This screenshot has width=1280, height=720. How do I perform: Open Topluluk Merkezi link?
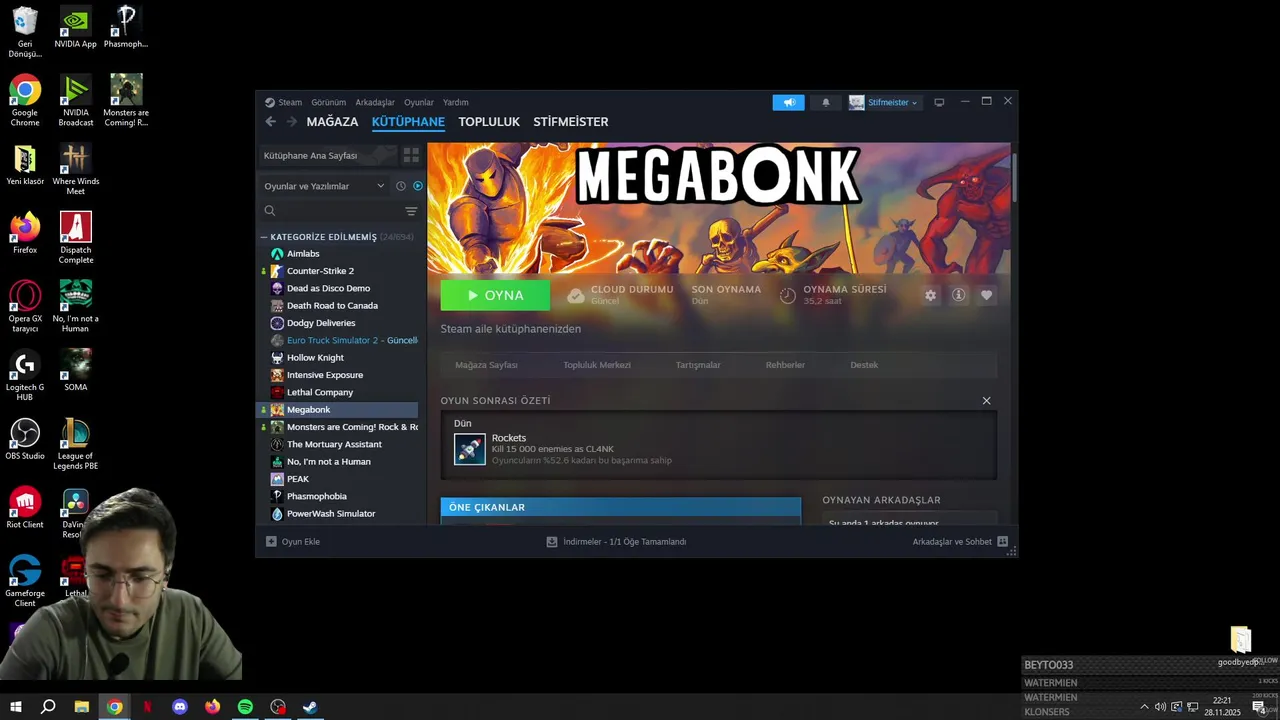[597, 365]
